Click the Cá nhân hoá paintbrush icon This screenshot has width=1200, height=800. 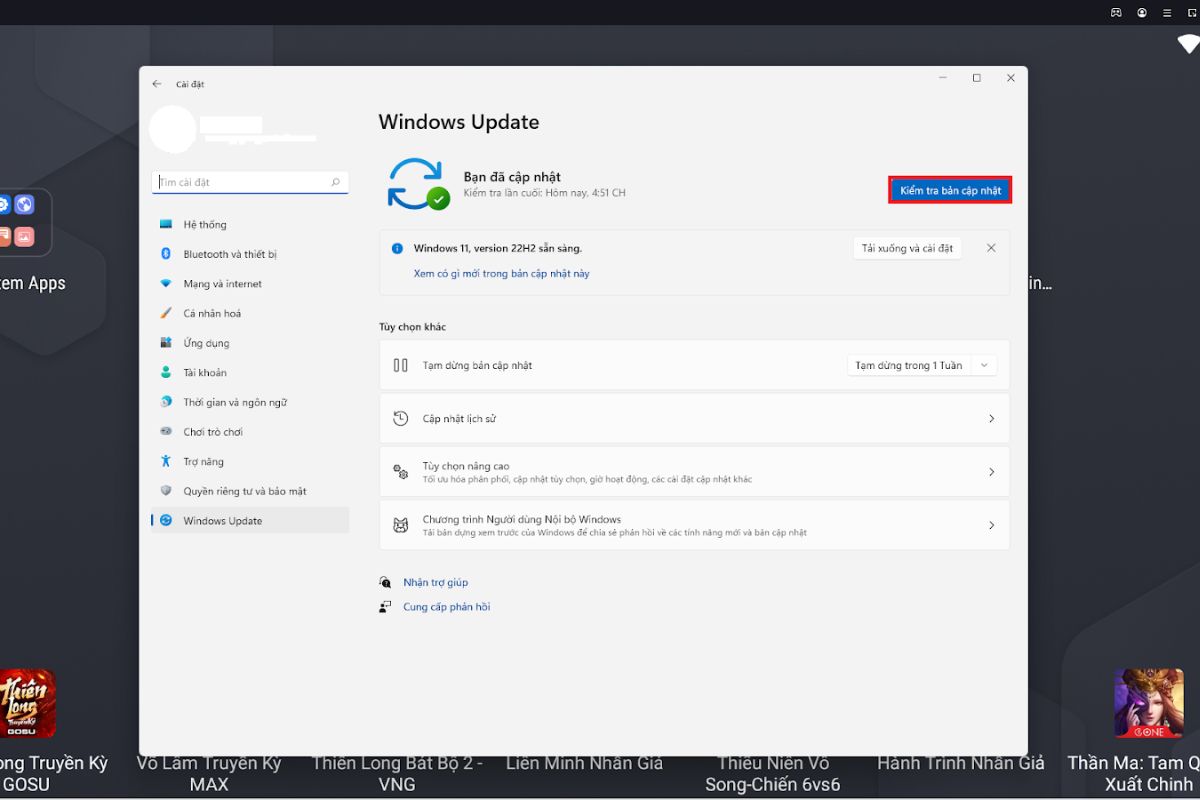click(166, 313)
